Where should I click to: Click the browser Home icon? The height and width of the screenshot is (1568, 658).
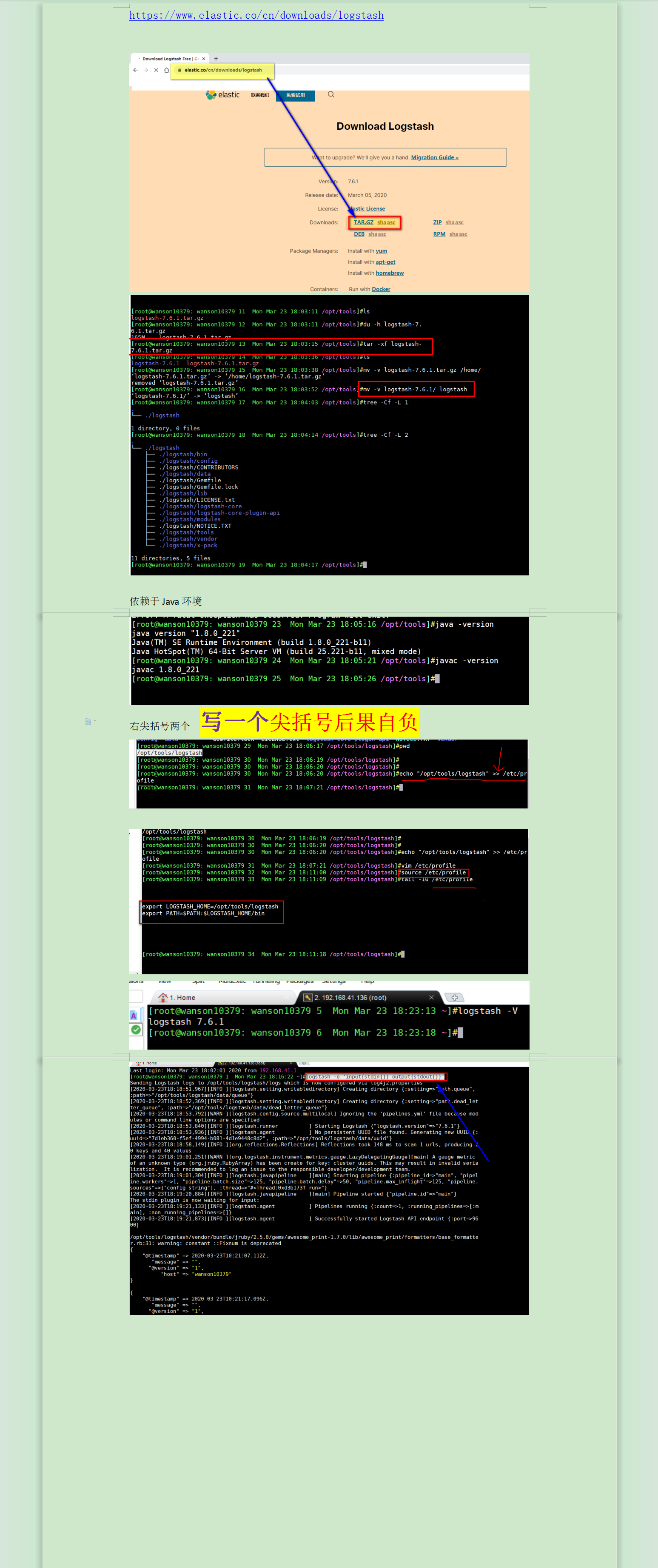pyautogui.click(x=166, y=70)
